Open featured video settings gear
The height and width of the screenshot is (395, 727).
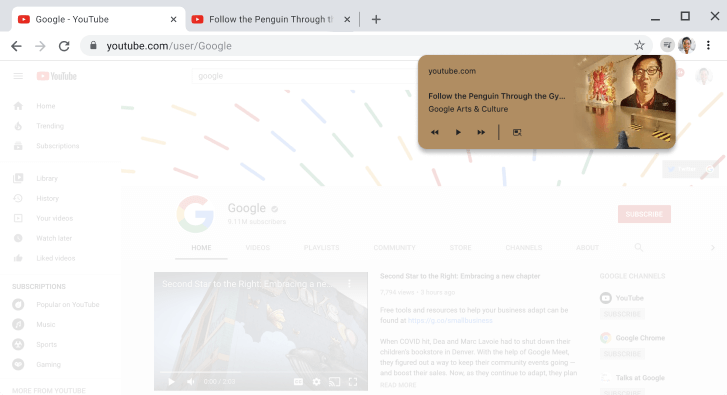pyautogui.click(x=316, y=382)
